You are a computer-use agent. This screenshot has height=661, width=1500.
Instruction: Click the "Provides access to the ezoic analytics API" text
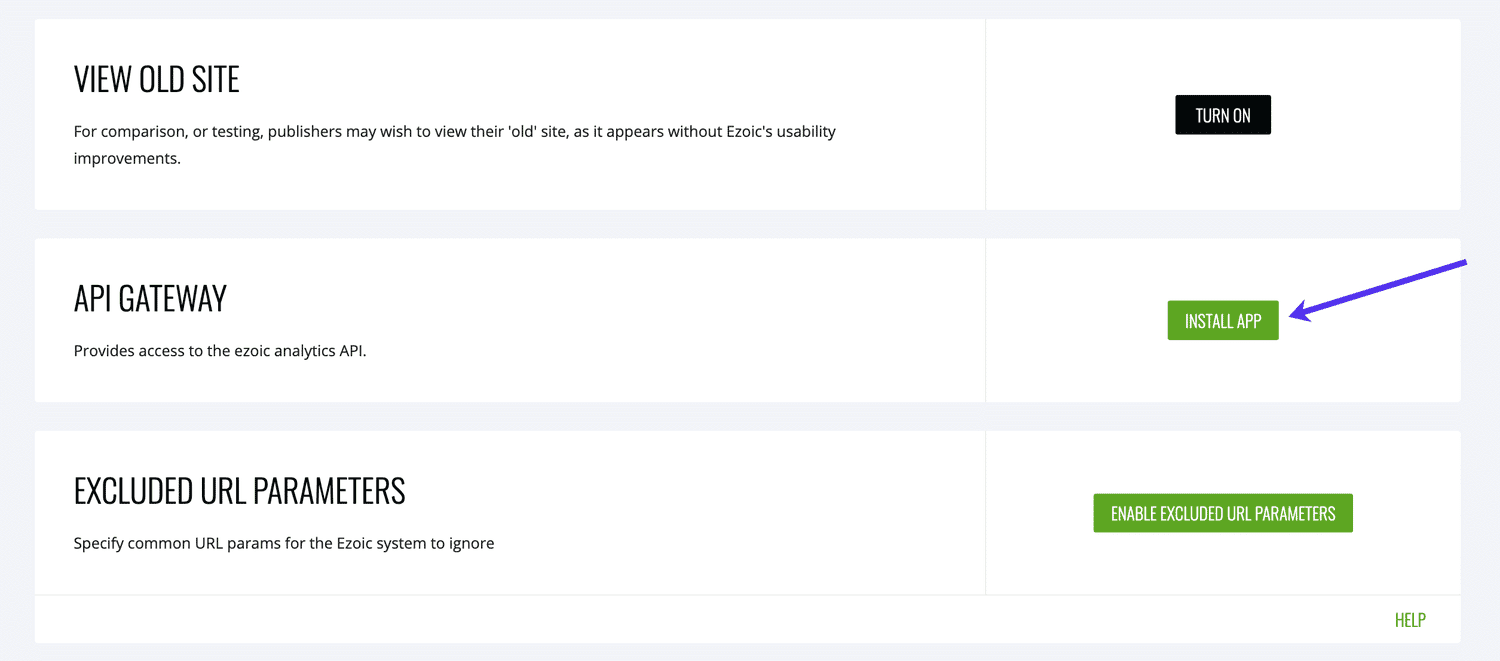(x=220, y=351)
